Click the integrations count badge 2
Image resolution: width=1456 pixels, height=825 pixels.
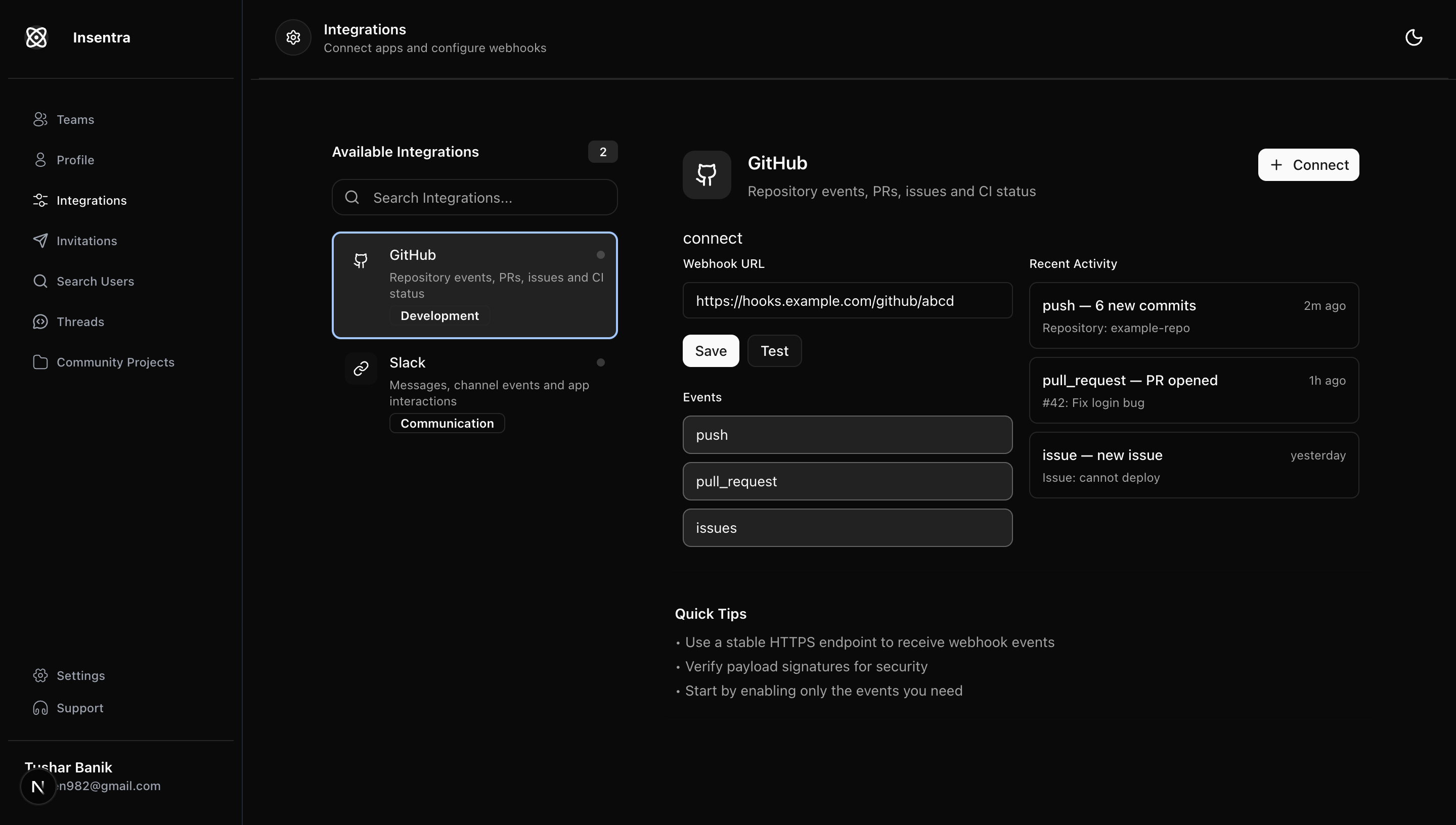tap(602, 152)
